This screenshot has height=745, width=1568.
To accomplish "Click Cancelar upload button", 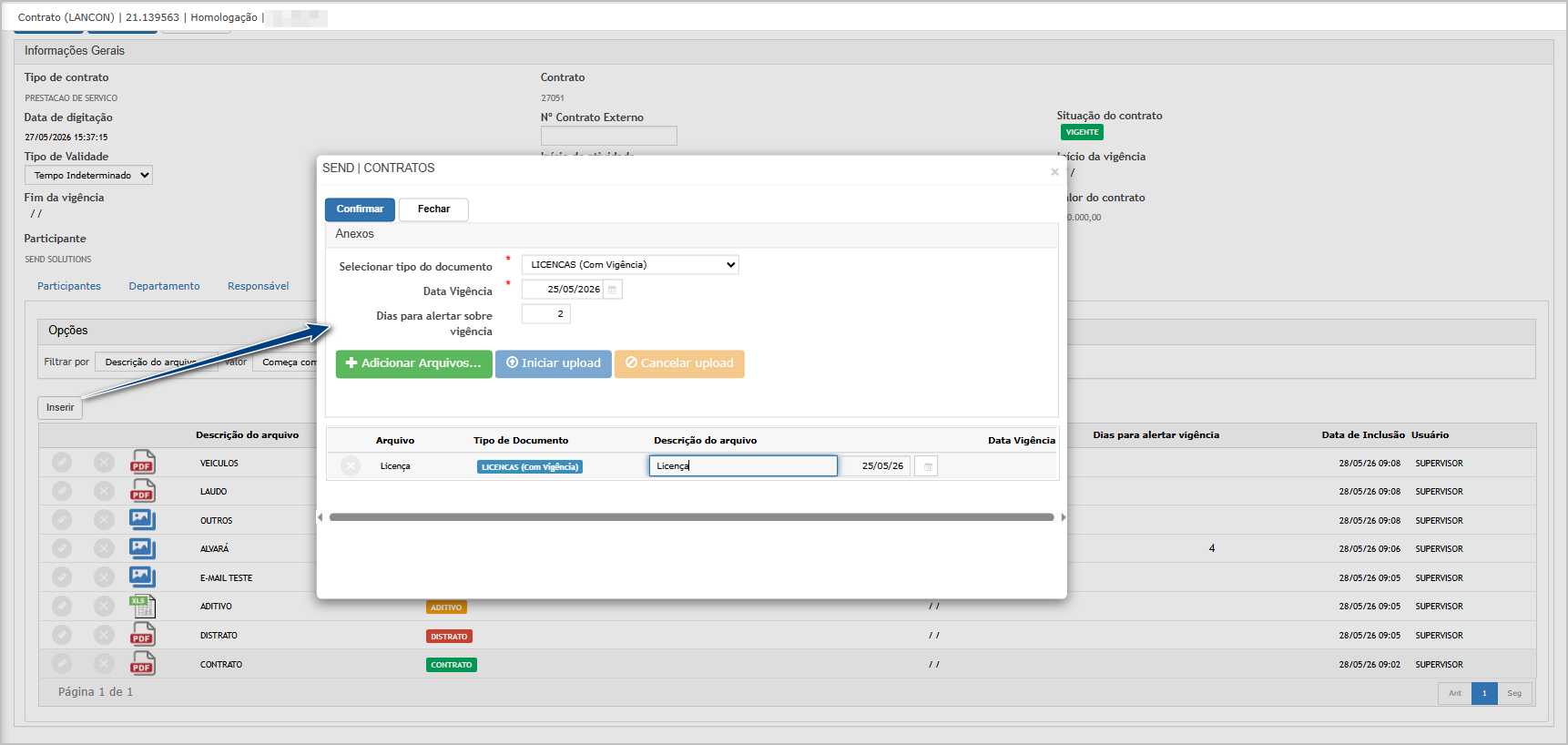I will tap(679, 363).
